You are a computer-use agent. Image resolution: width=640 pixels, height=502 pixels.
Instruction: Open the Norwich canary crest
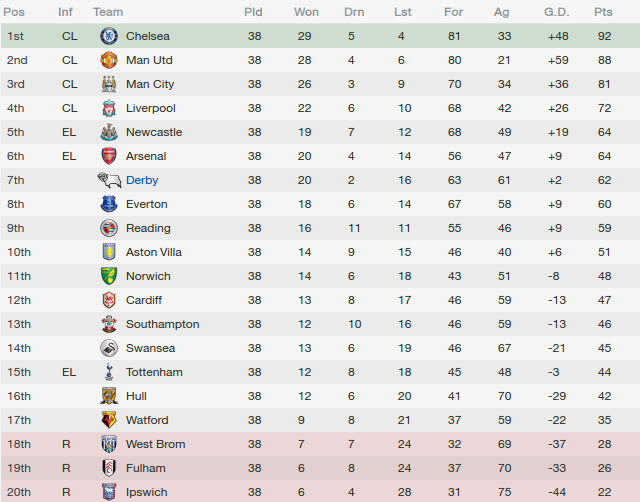(109, 276)
